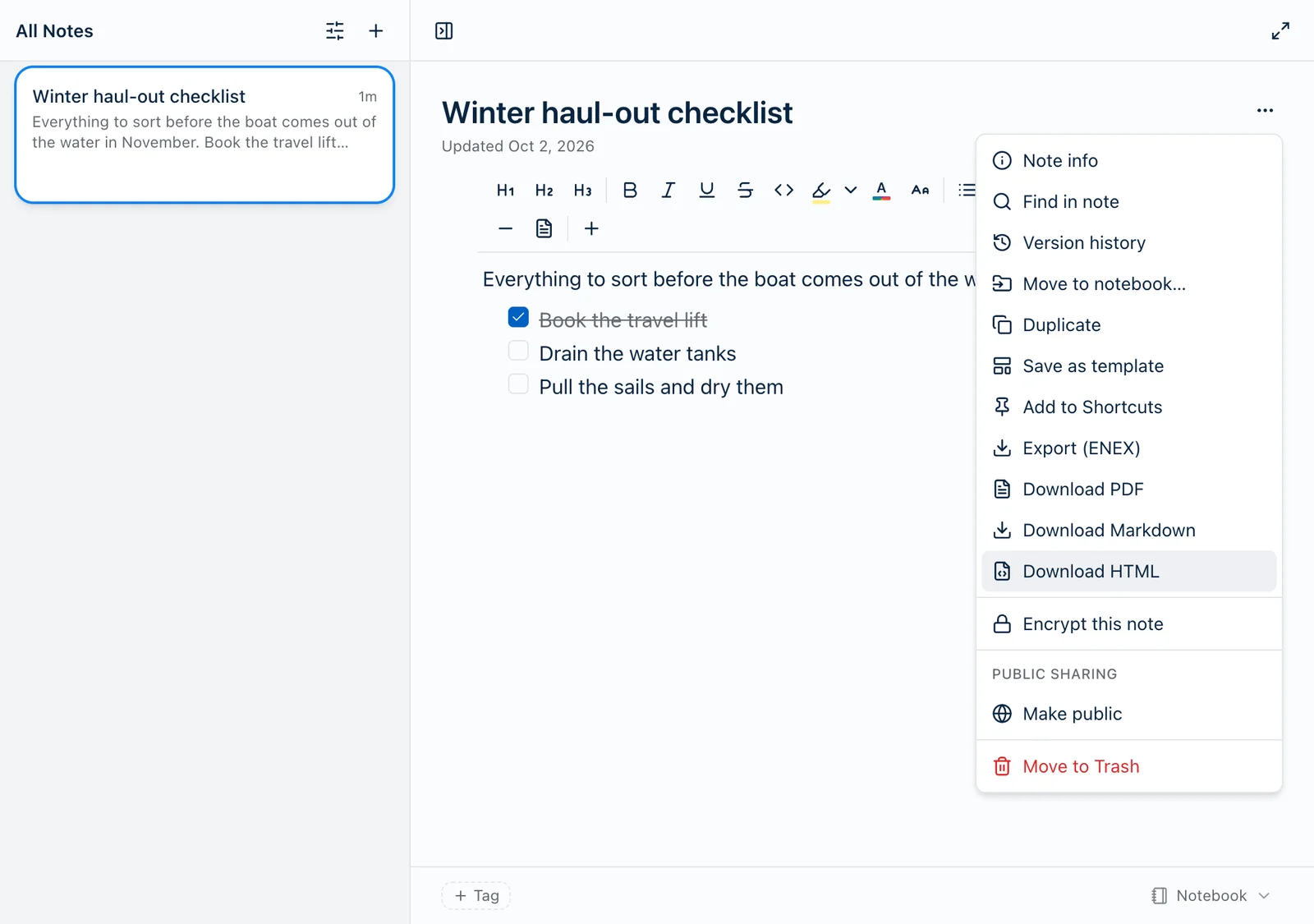1314x924 pixels.
Task: Apply Heading 3 formatting
Action: coord(583,191)
